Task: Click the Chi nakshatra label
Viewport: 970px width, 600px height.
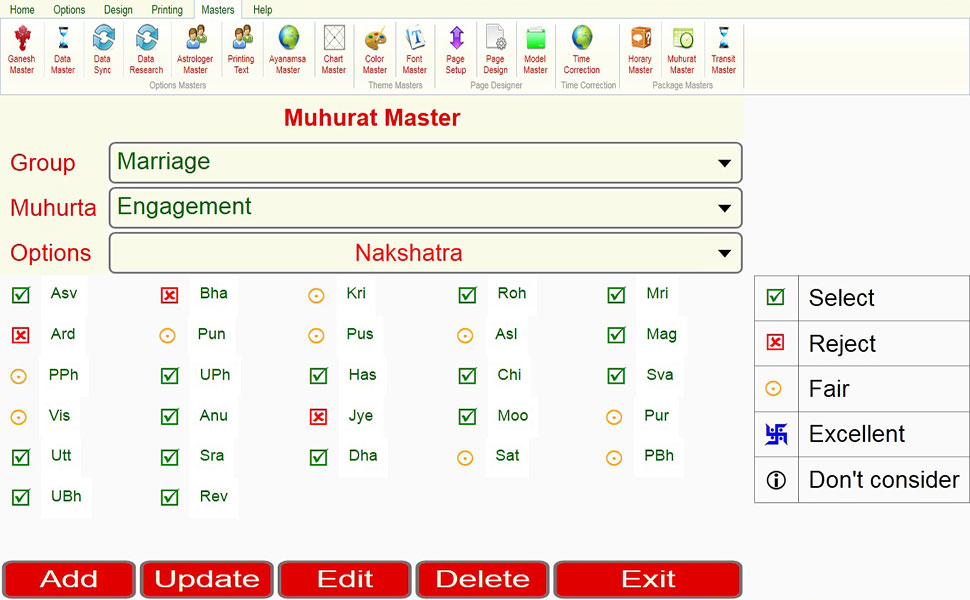Action: [509, 375]
